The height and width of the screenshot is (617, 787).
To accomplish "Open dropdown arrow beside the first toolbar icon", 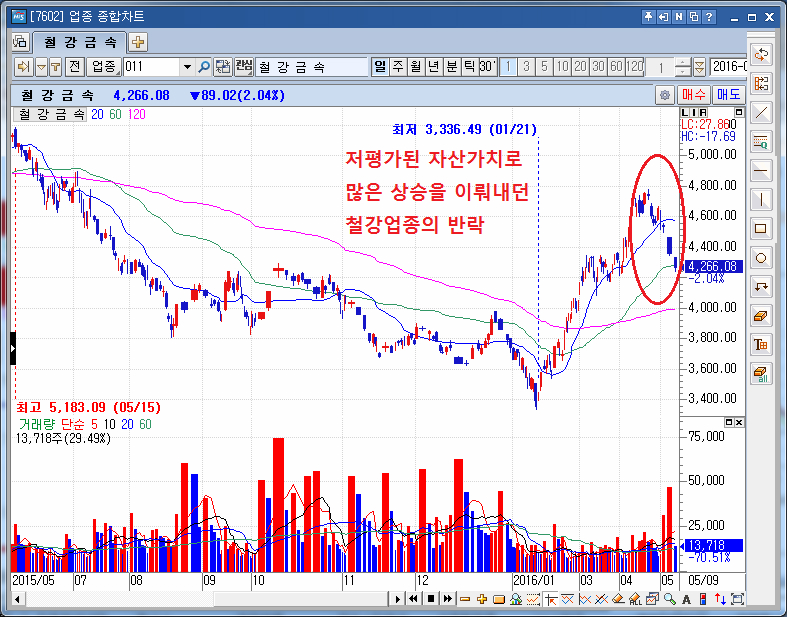I will (x=41, y=67).
